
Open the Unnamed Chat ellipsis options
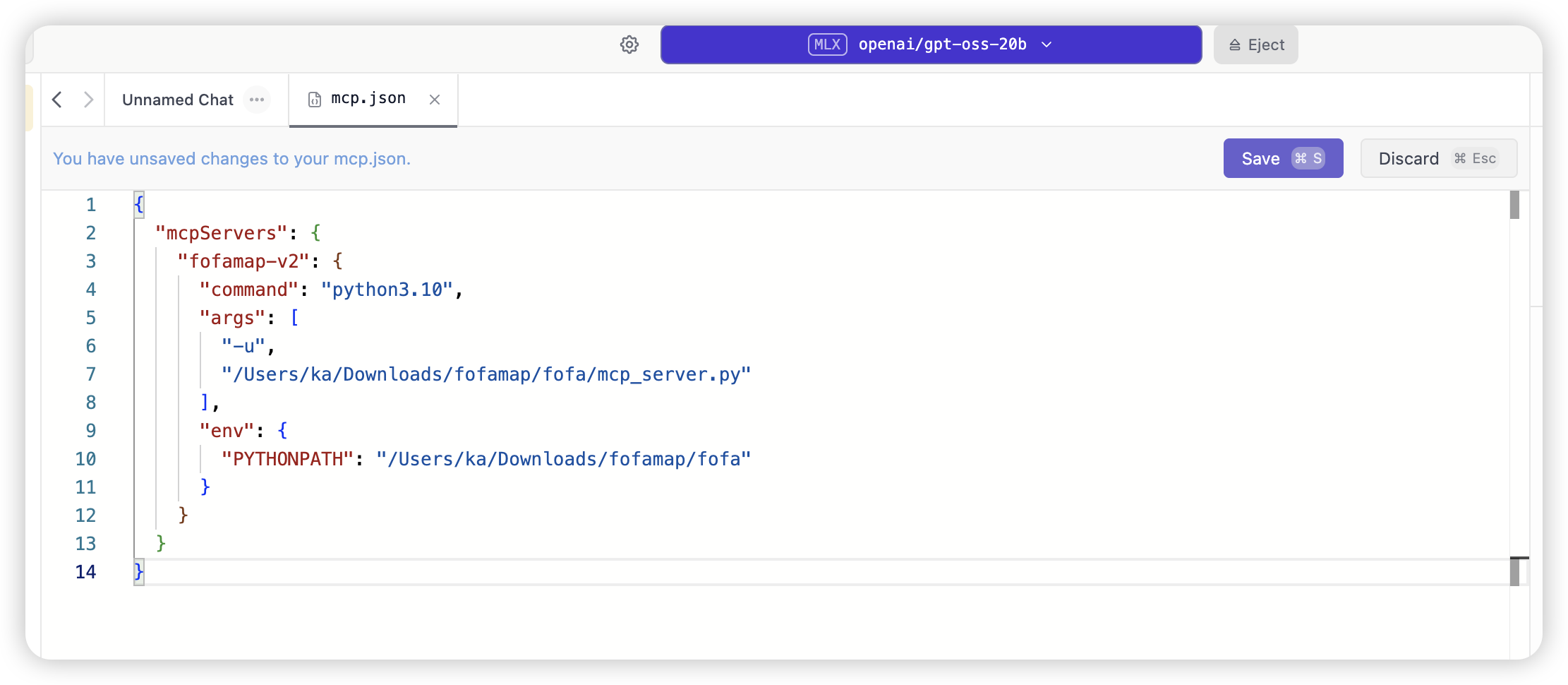(257, 100)
